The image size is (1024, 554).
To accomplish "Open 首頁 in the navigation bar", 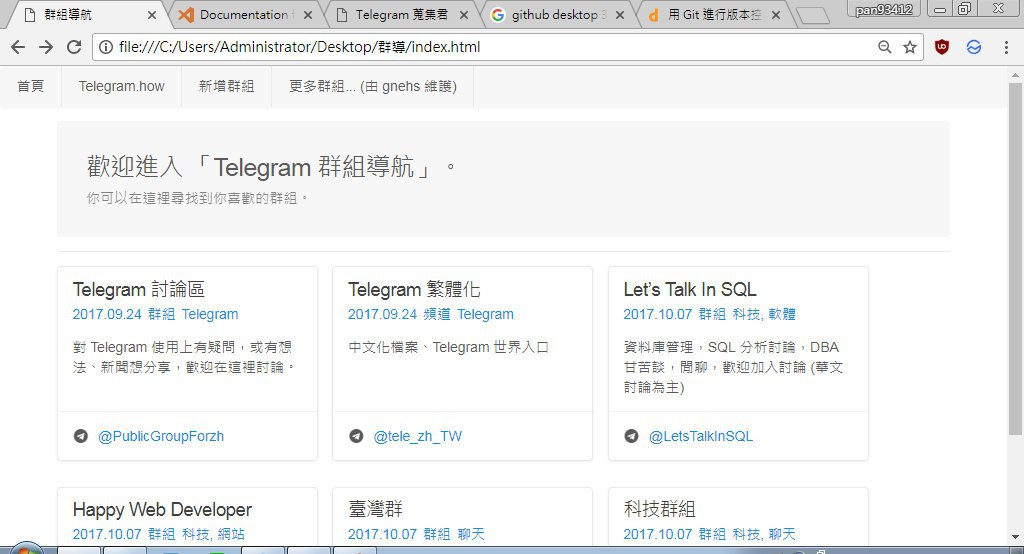I will 31,86.
